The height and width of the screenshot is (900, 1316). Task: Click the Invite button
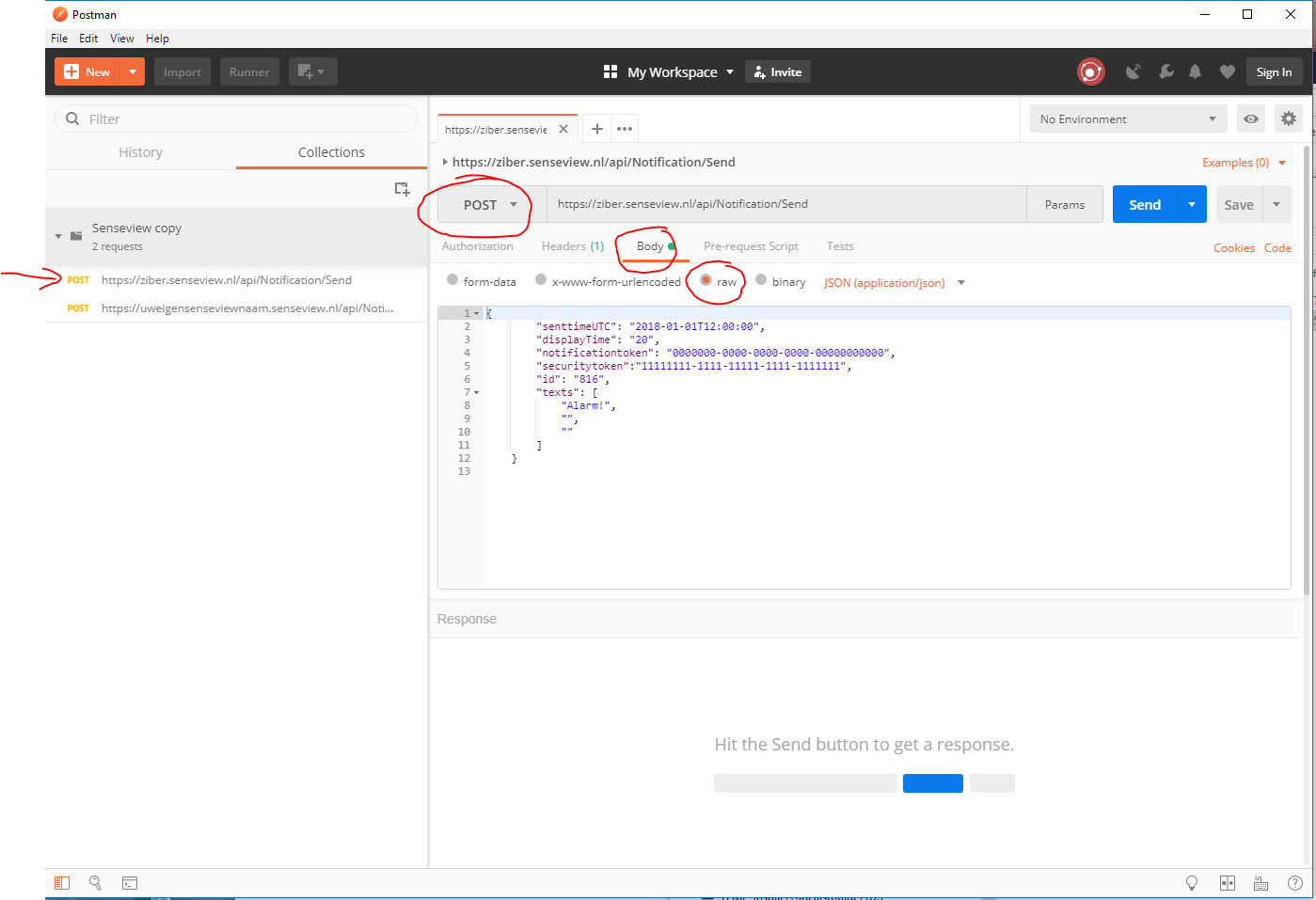(x=778, y=71)
